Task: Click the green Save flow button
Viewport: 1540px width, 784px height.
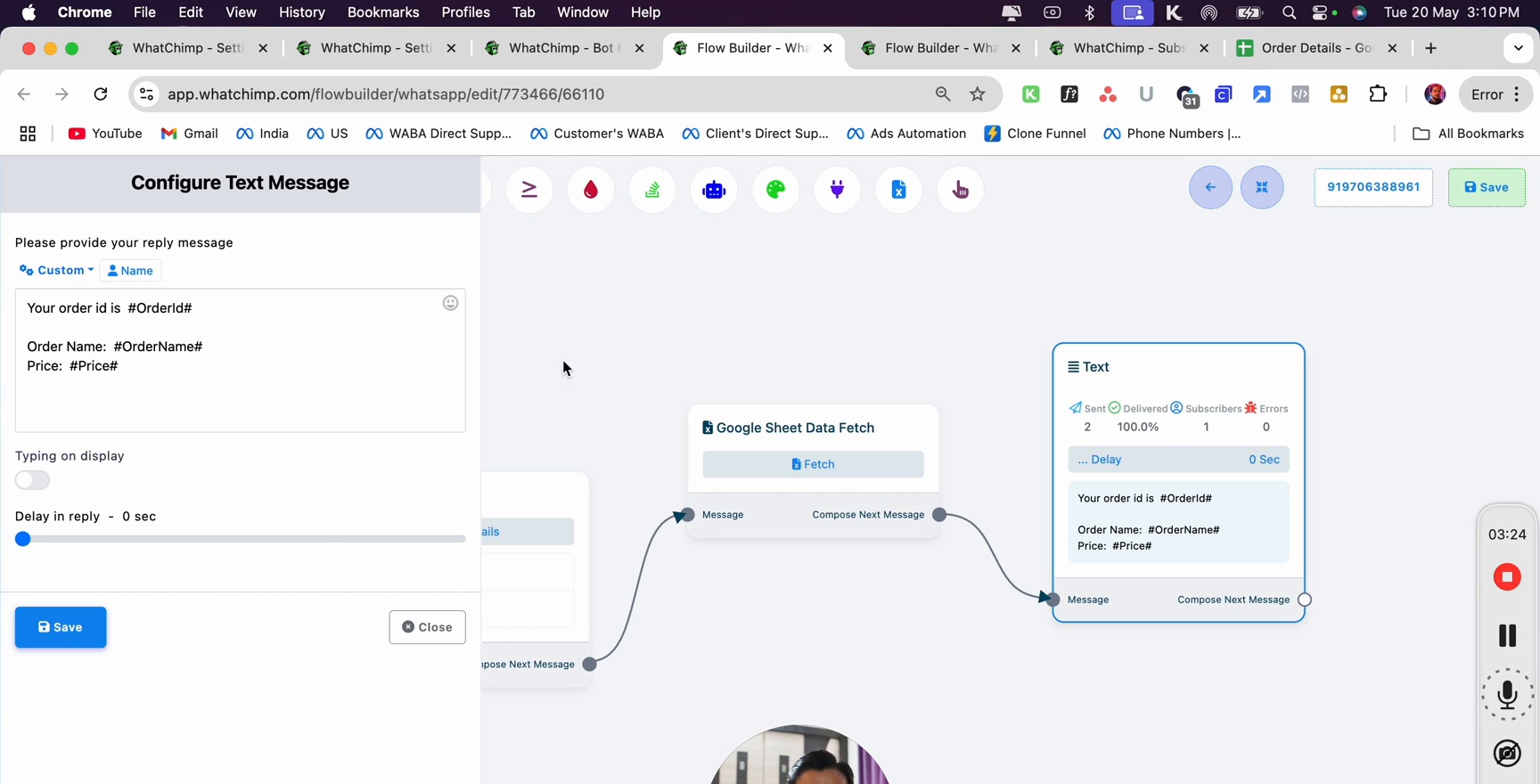Action: [1487, 187]
